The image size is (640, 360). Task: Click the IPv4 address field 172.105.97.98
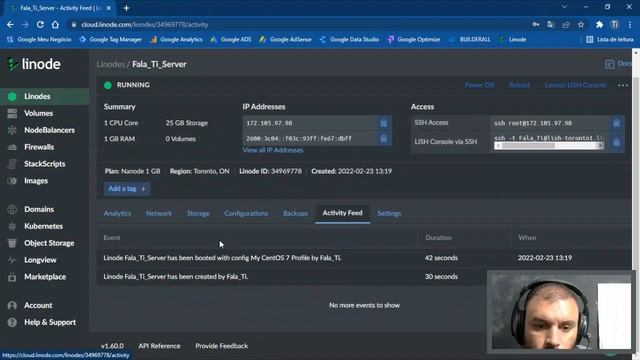tap(310, 123)
